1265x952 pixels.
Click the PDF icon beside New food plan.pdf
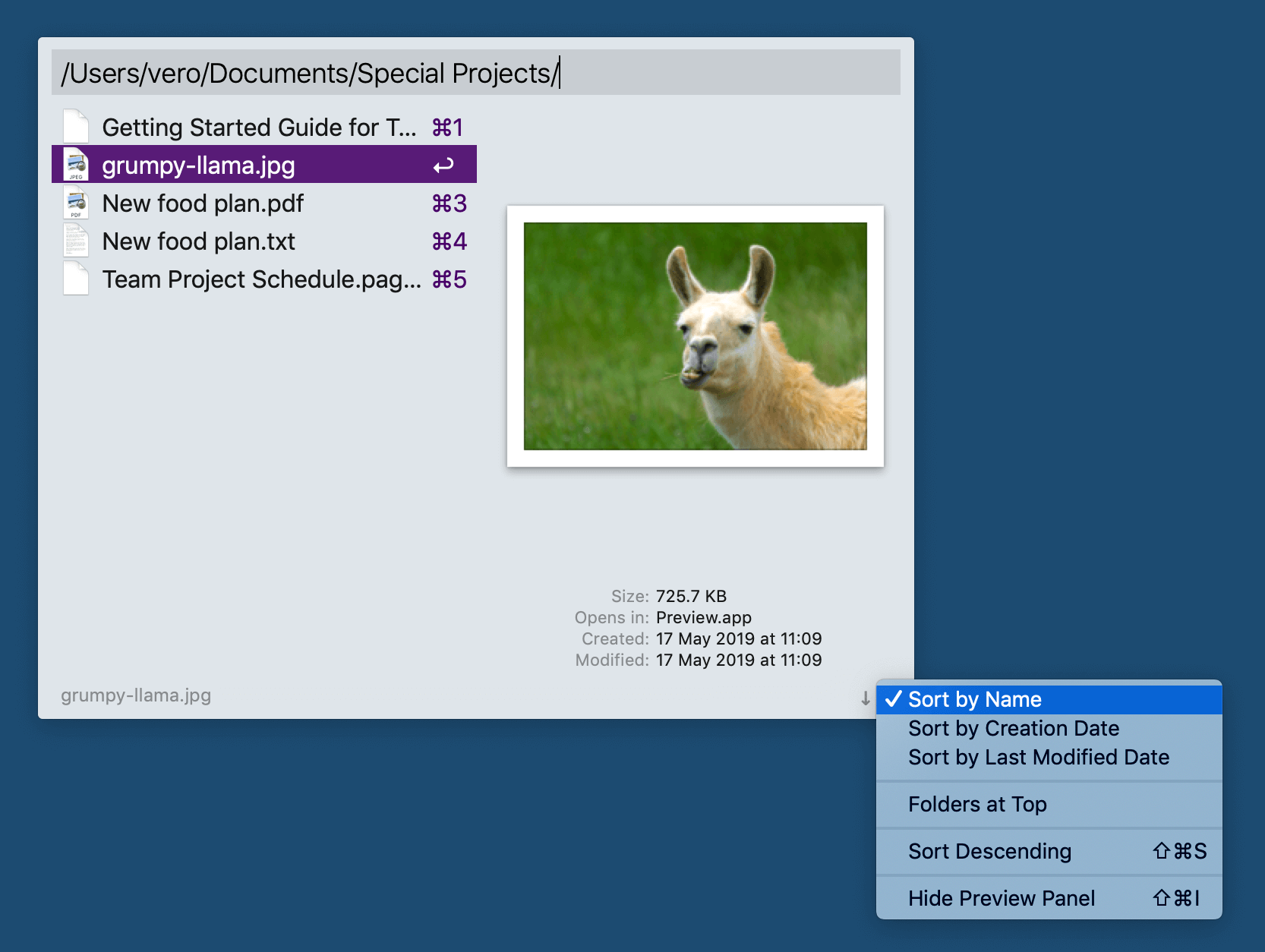coord(75,203)
